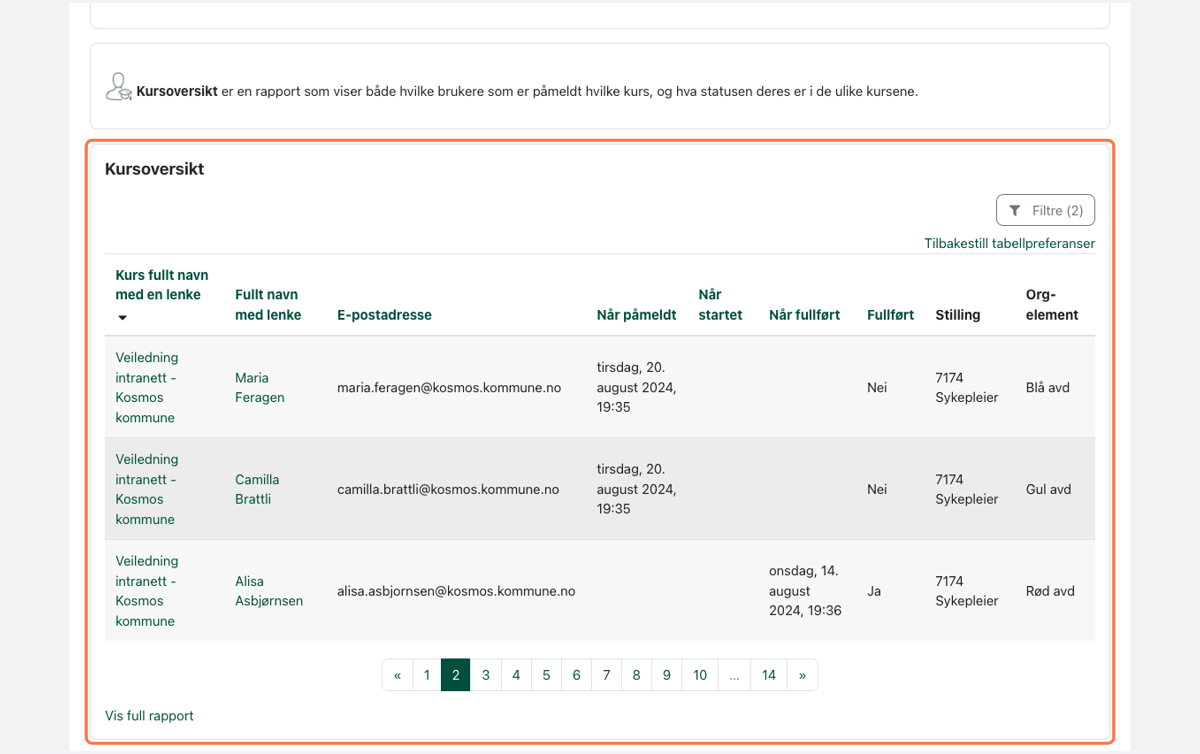Go to page 6 of results

pyautogui.click(x=576, y=675)
